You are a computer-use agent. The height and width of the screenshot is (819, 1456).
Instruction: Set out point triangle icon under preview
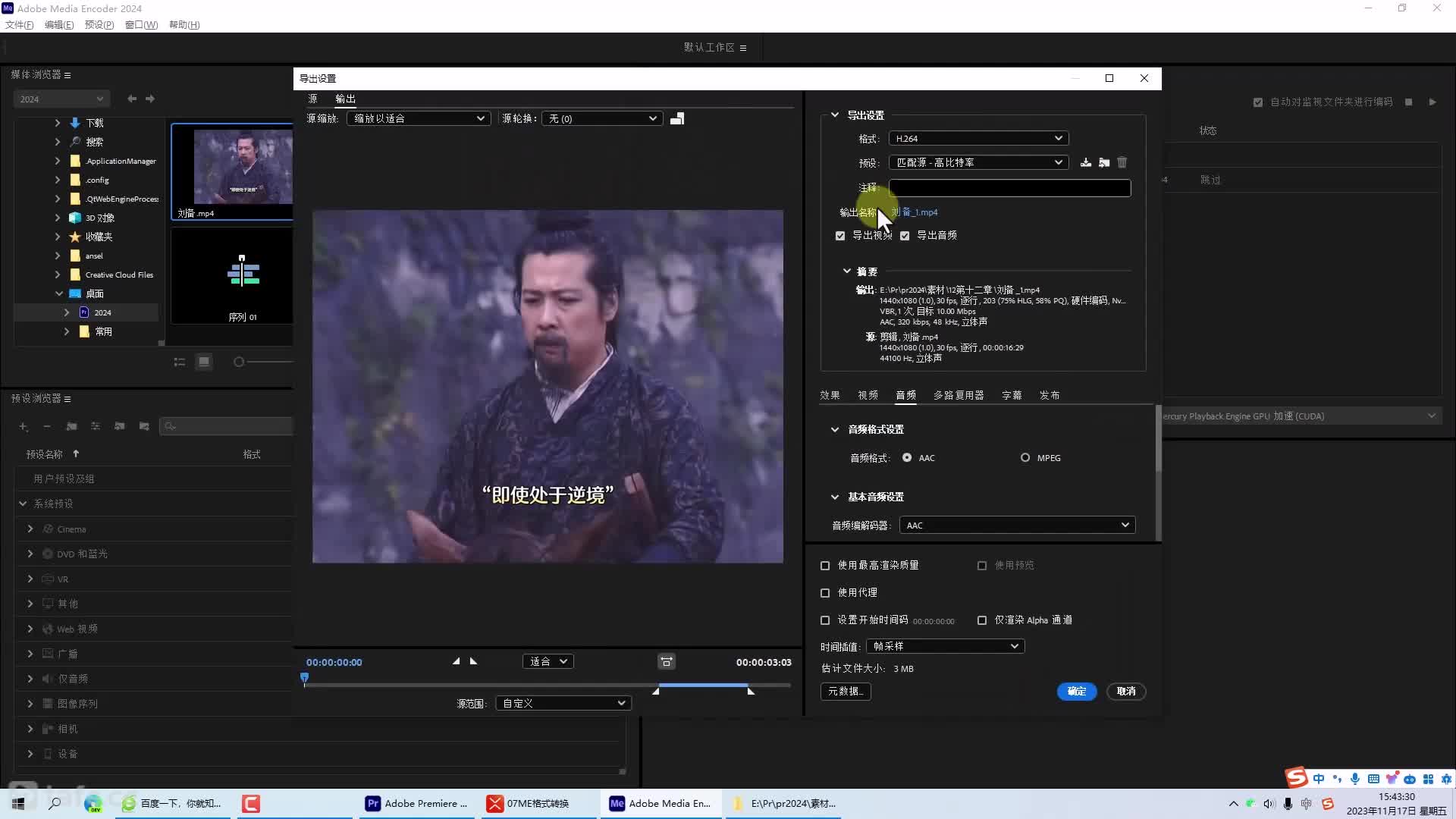coord(474,661)
